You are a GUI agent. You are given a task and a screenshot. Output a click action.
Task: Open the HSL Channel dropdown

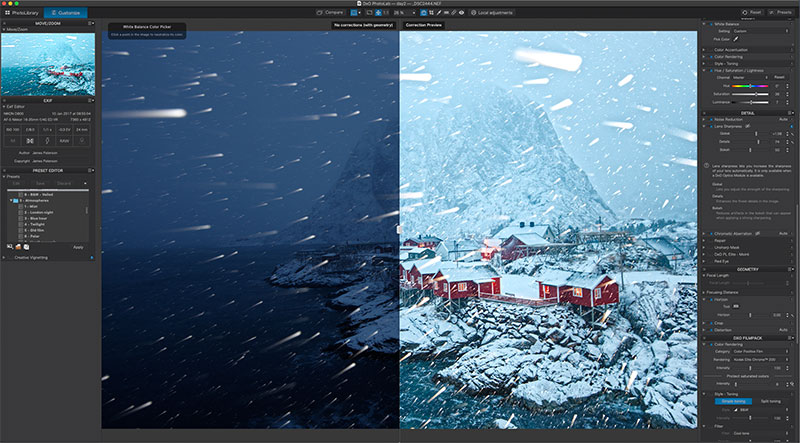coord(750,78)
